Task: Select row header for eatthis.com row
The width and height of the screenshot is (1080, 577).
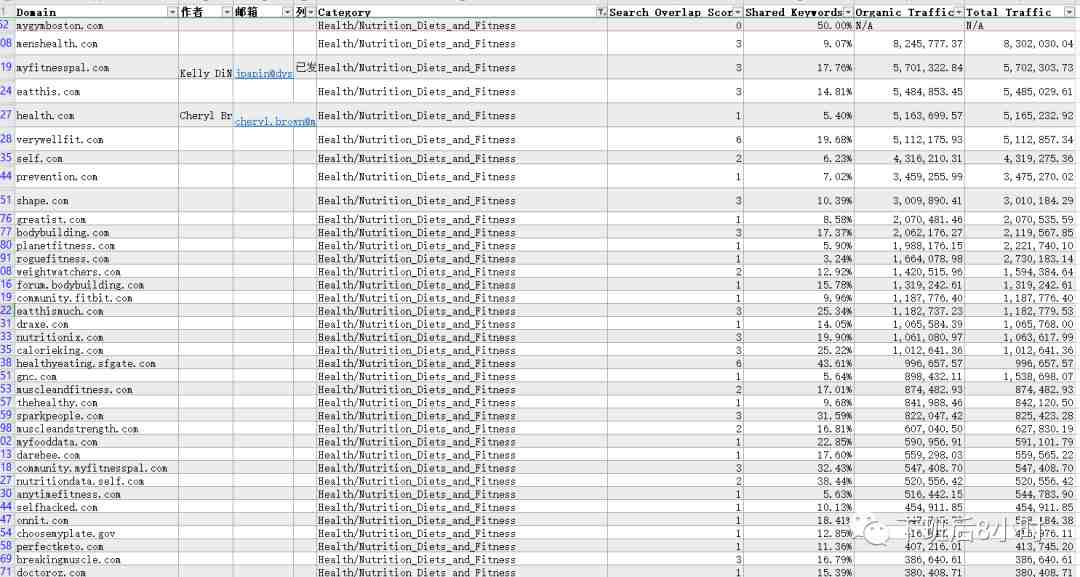Action: tap(7, 91)
